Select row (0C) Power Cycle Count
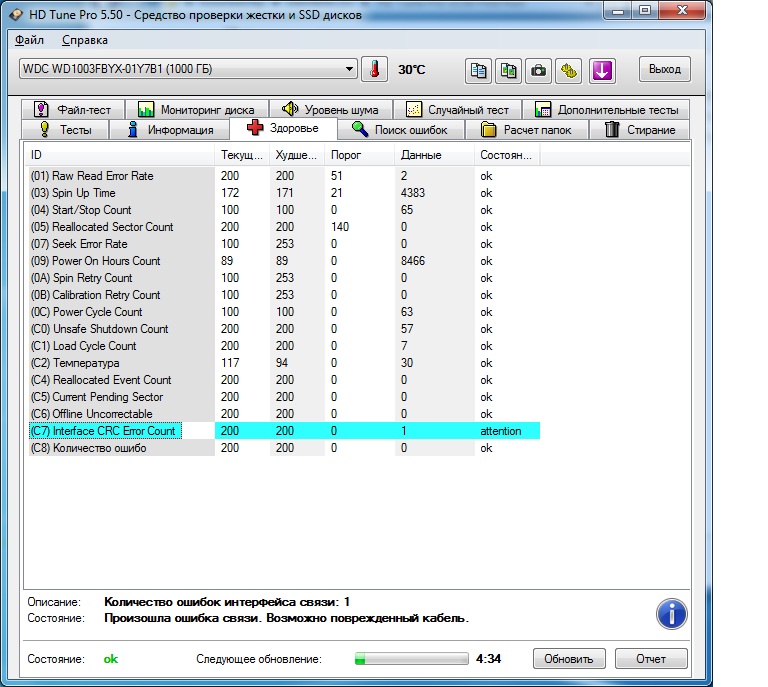The height and width of the screenshot is (687, 768). [284, 312]
